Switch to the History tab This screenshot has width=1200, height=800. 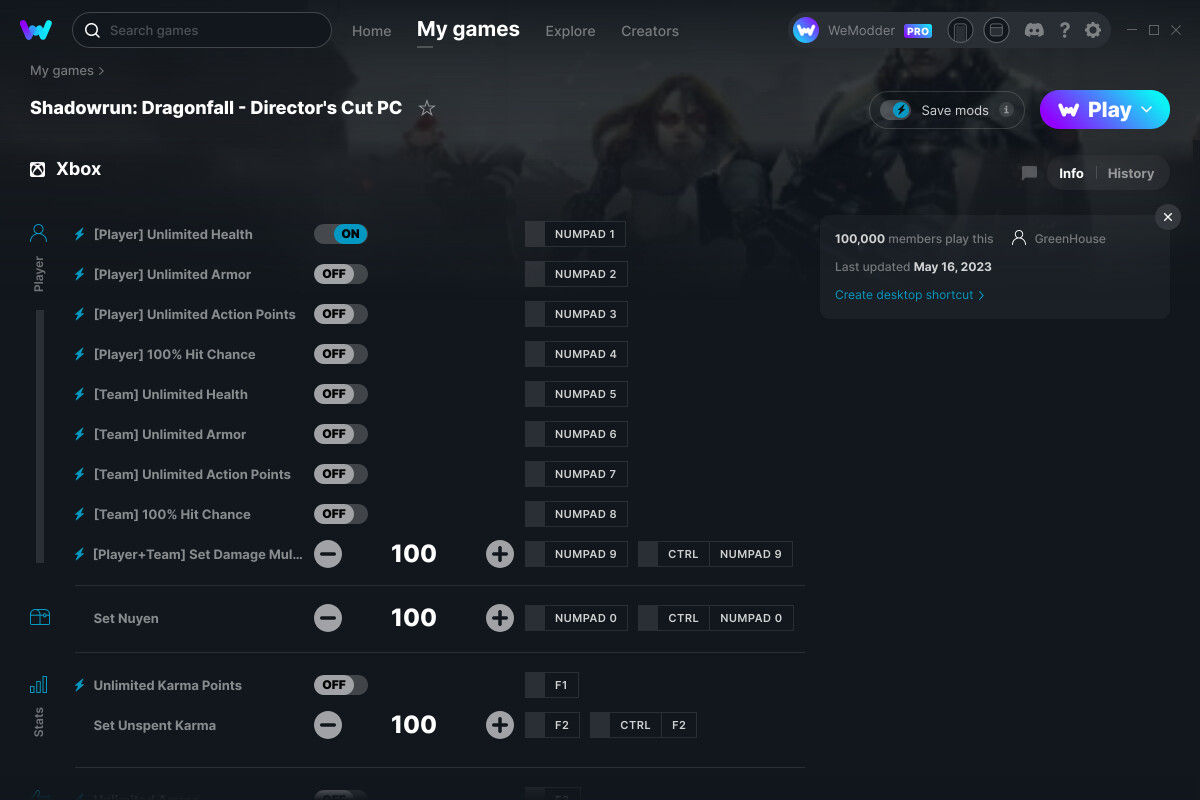(x=1131, y=173)
